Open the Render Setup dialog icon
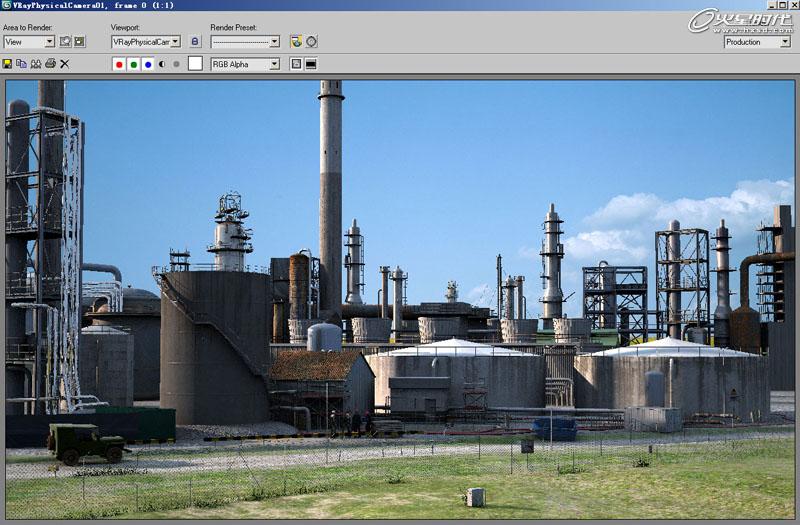Viewport: 800px width, 525px height. pyautogui.click(x=296, y=42)
